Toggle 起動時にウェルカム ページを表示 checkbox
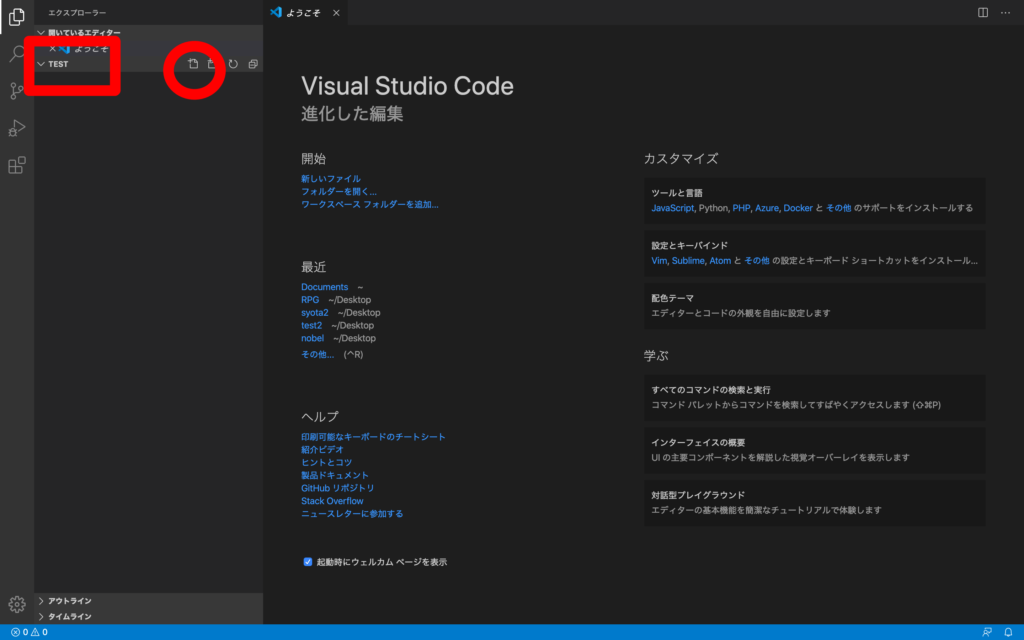 coord(308,562)
